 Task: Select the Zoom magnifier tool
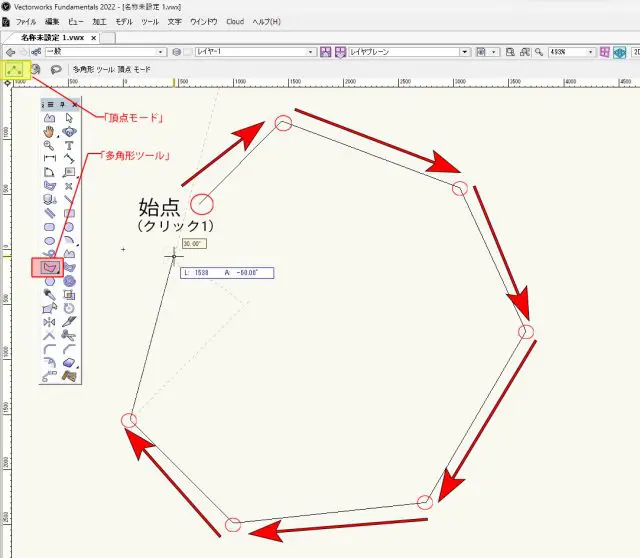coord(49,145)
